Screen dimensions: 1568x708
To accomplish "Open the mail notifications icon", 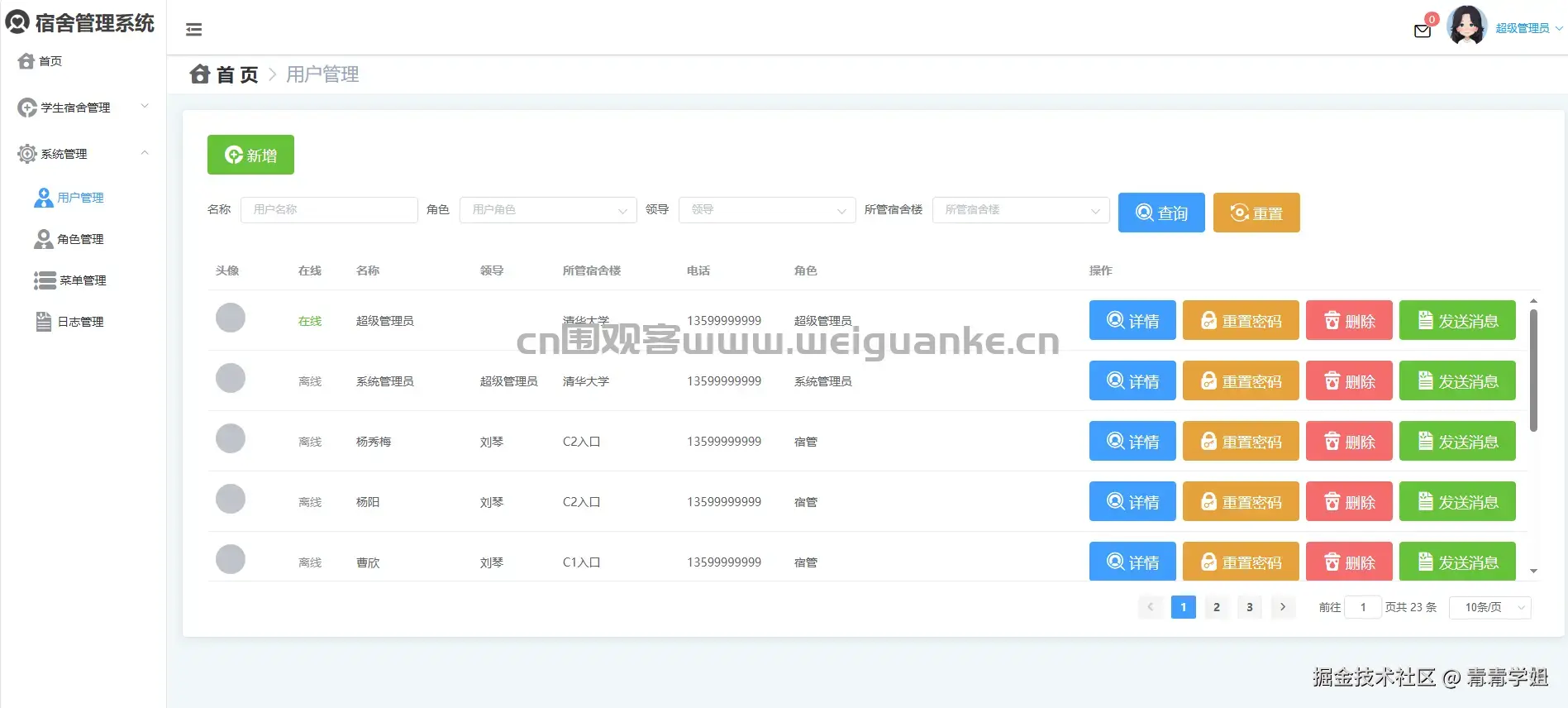I will (x=1423, y=31).
